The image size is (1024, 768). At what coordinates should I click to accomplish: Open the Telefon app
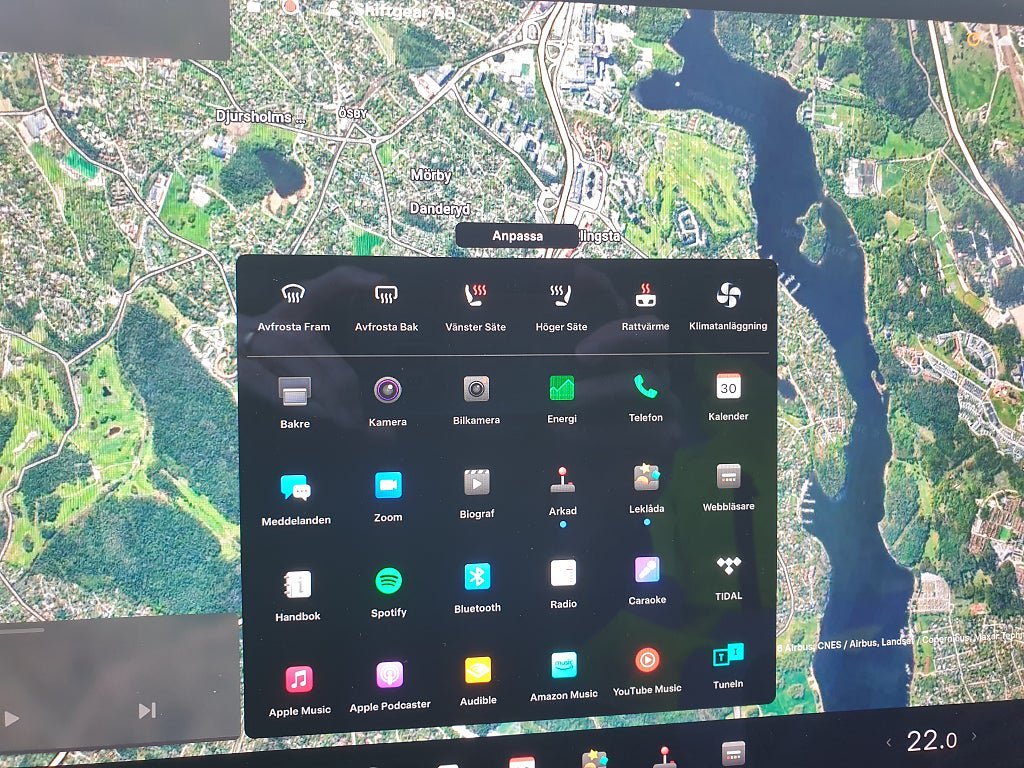[645, 387]
